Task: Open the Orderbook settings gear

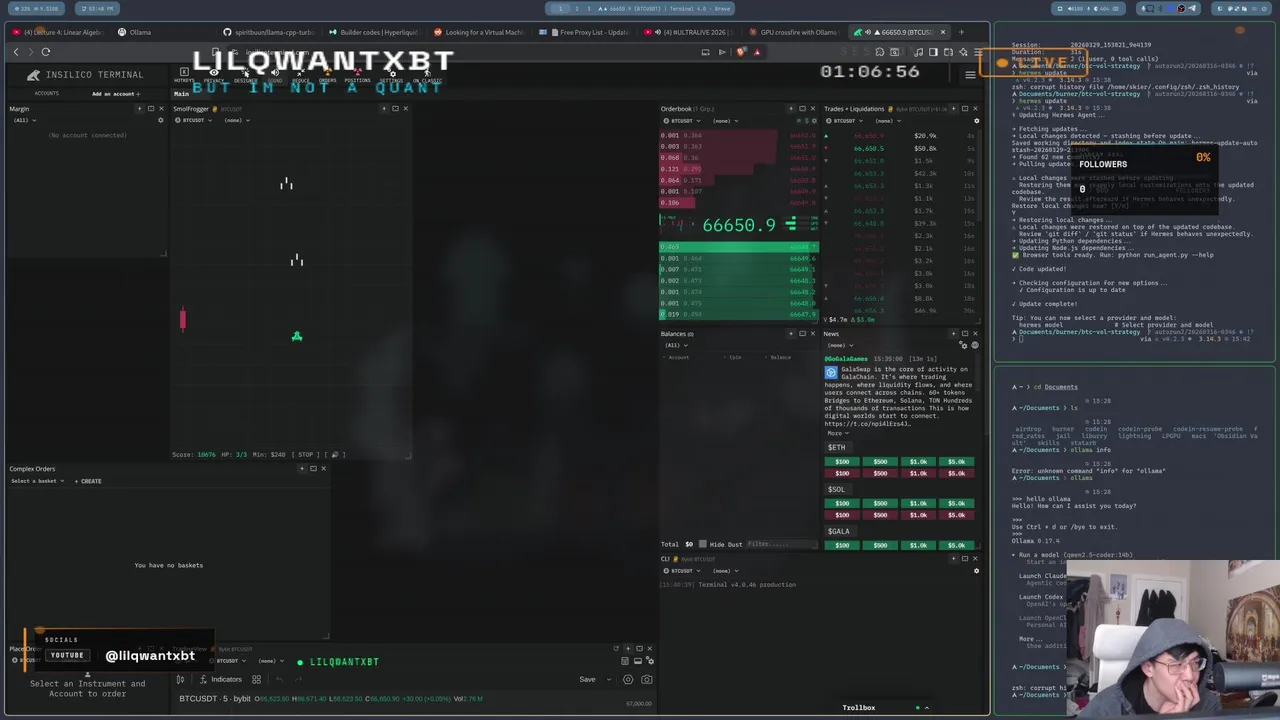Action: click(x=814, y=121)
